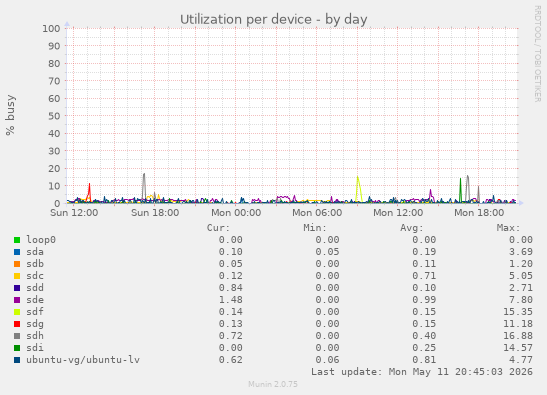Click the sdc average value 0.71
This screenshot has width=547, height=395.
coord(424,276)
